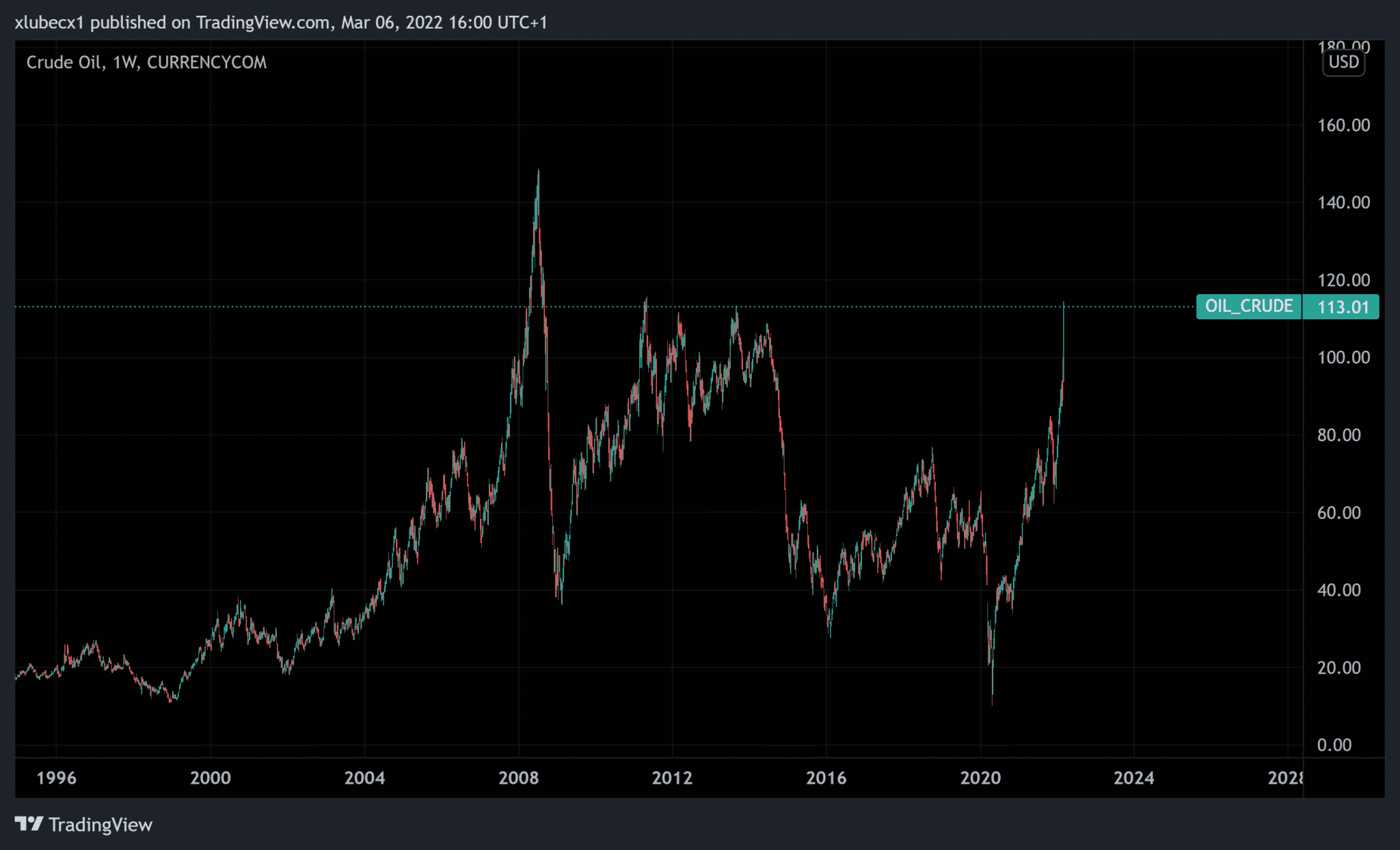Click the 140.00 price axis label
Image resolution: width=1400 pixels, height=850 pixels.
click(x=1343, y=202)
